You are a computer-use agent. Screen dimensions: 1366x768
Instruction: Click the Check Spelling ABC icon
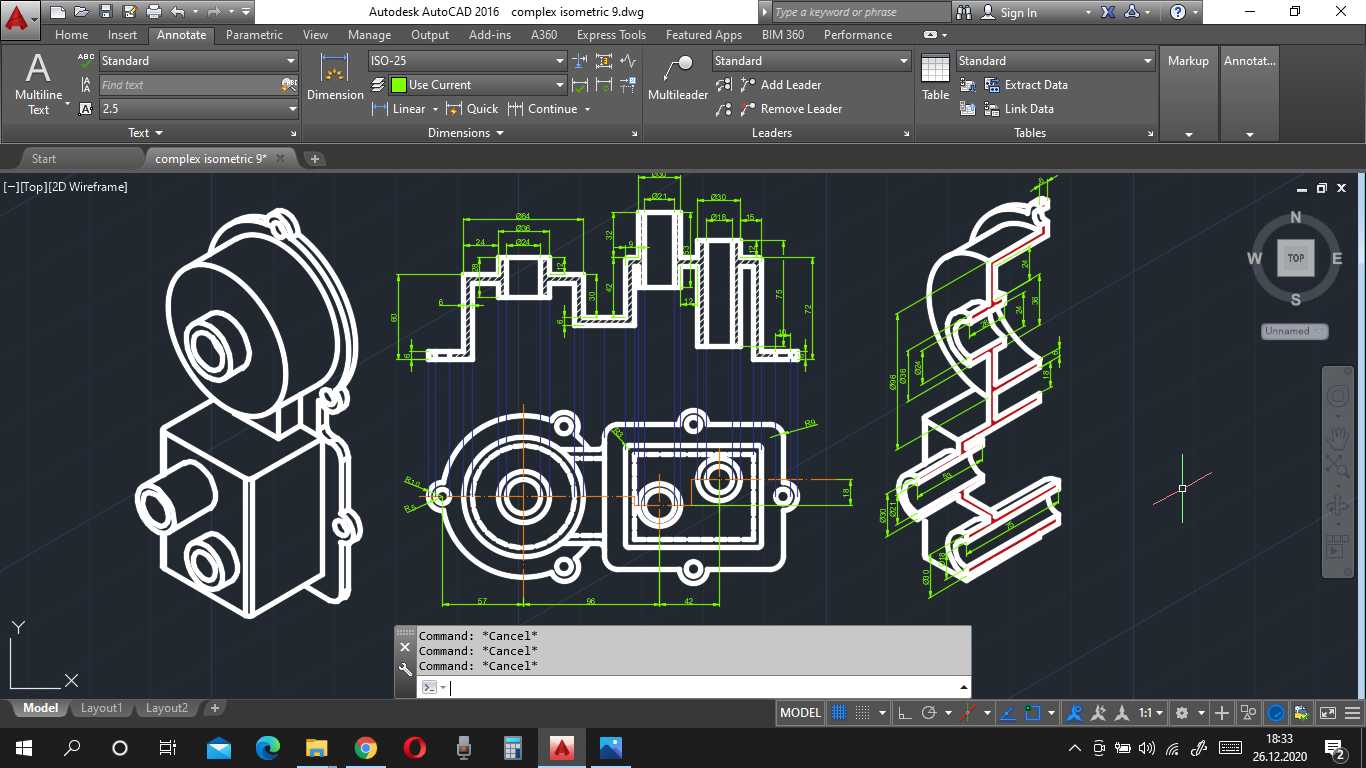tap(86, 61)
